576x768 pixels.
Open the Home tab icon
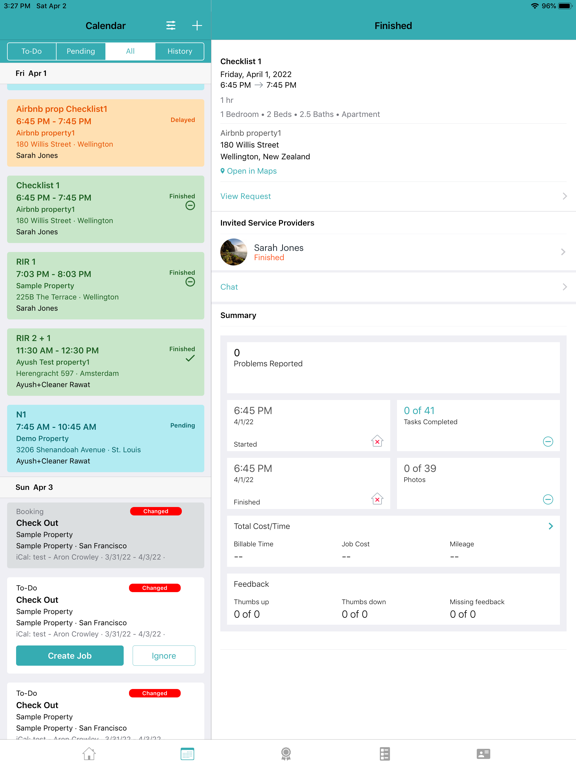89,753
